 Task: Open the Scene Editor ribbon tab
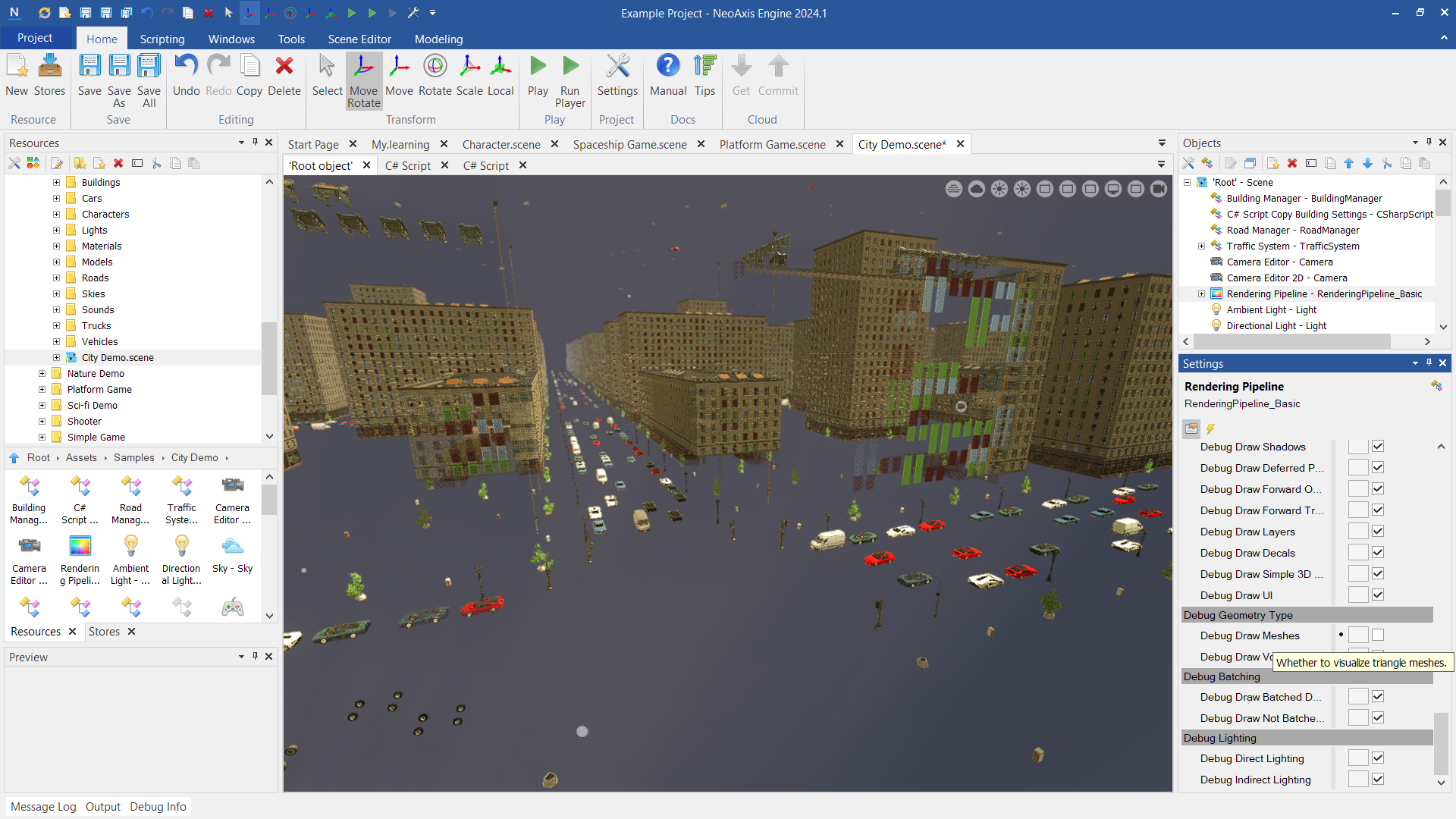click(x=359, y=39)
